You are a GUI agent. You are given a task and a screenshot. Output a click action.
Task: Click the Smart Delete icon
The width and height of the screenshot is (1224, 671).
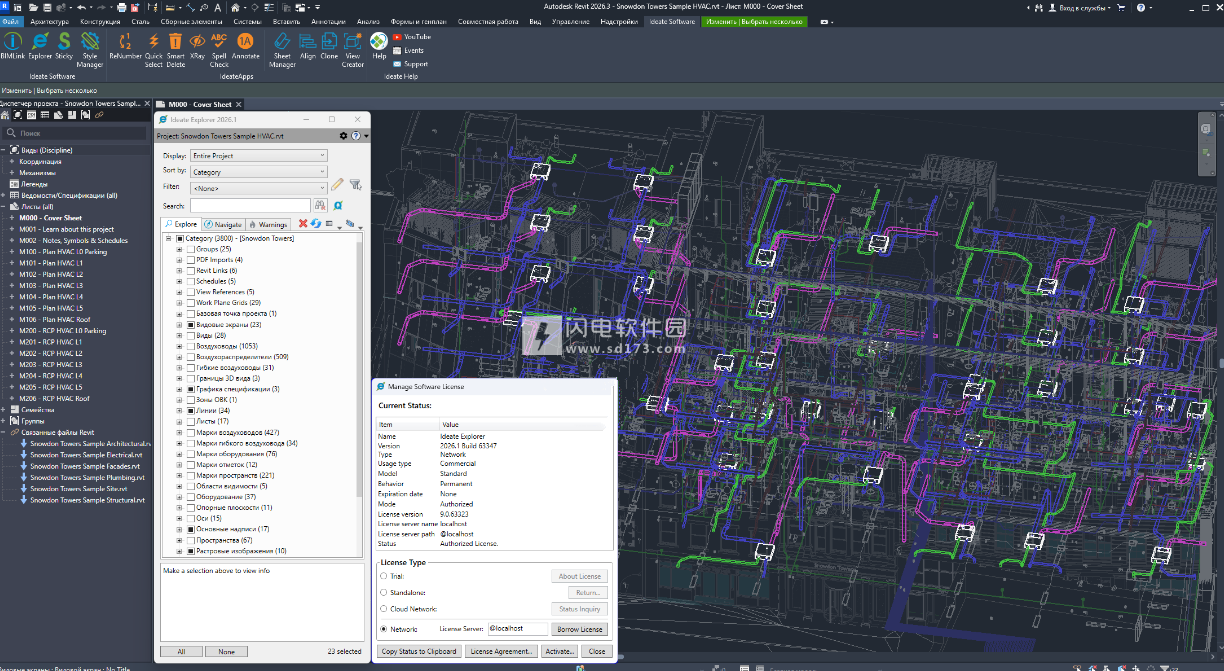point(175,42)
